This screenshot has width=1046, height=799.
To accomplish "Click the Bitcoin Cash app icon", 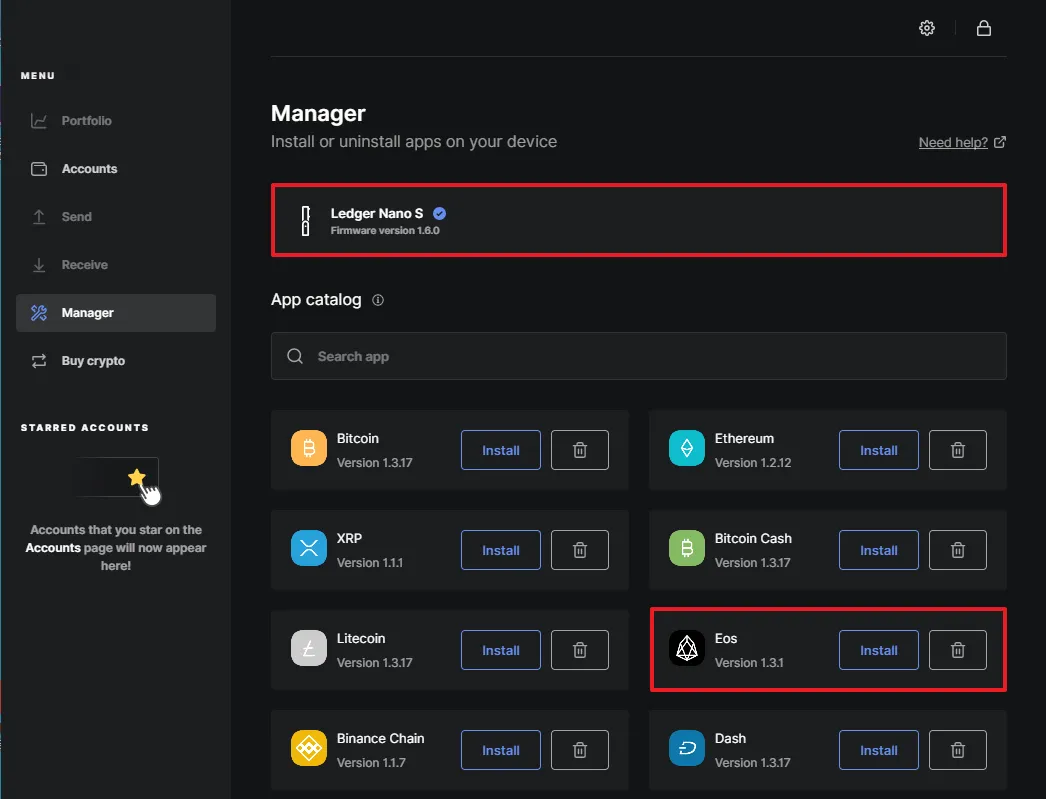I will pyautogui.click(x=686, y=548).
